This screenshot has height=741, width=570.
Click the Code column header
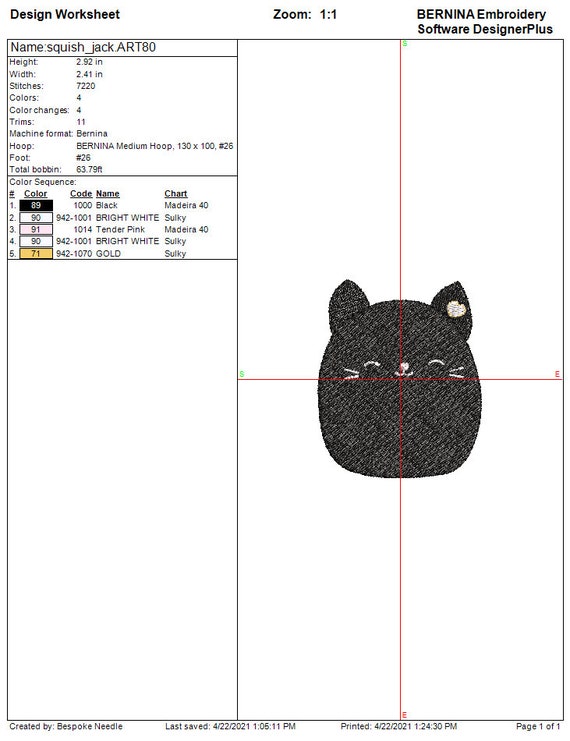click(81, 193)
